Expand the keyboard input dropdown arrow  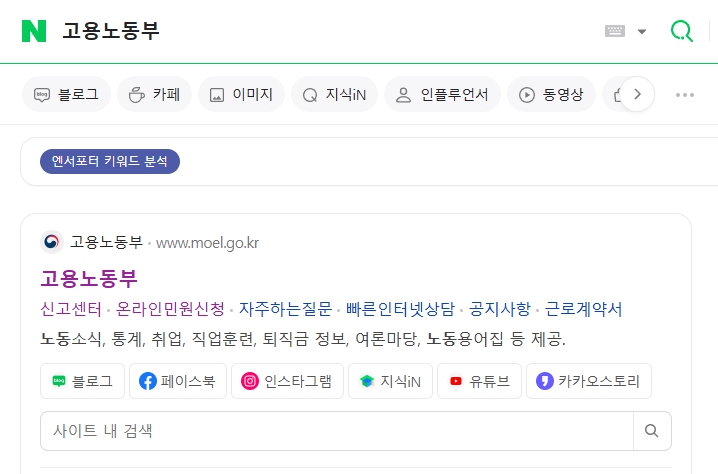click(x=642, y=31)
